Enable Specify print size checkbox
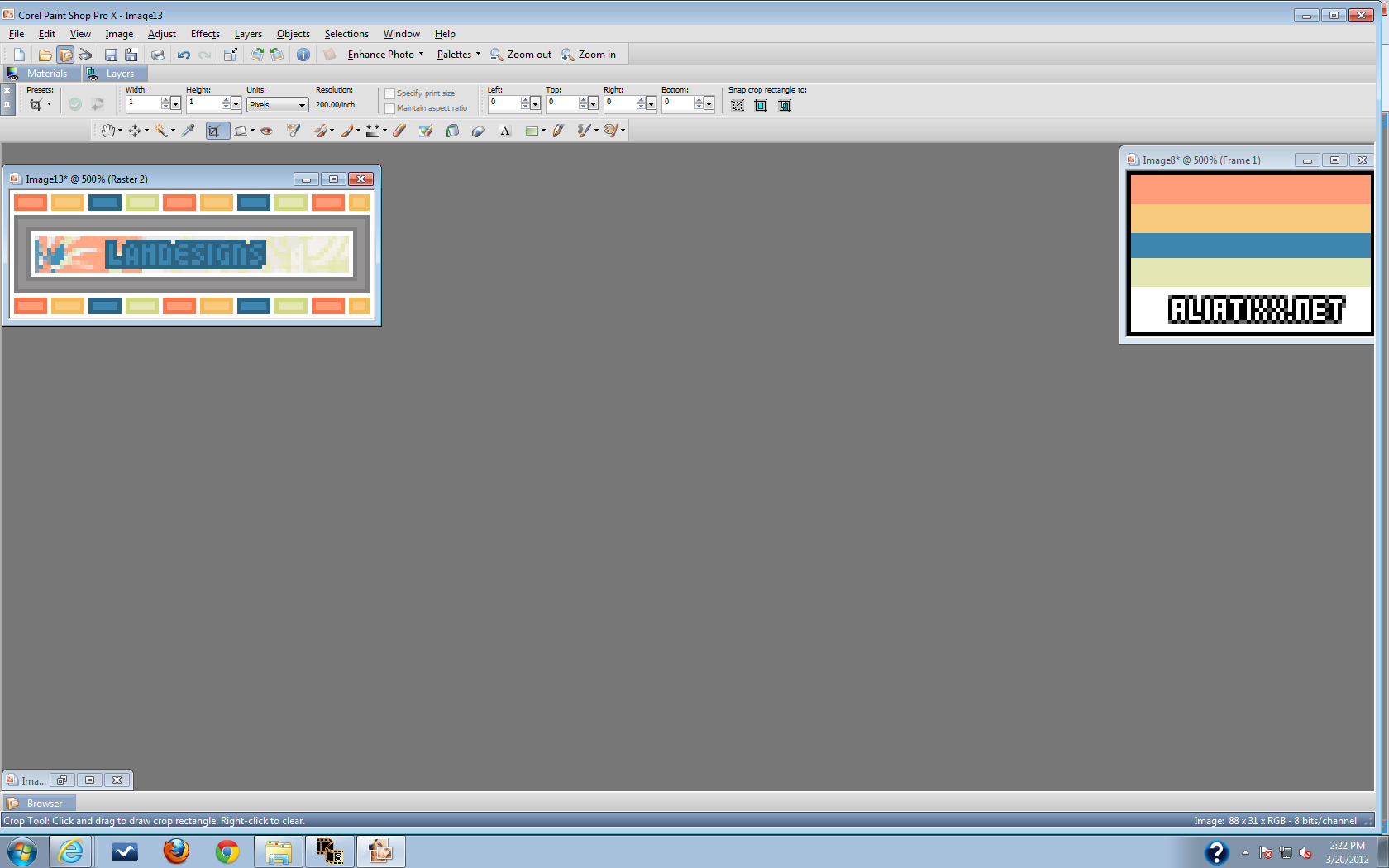Viewport: 1389px width, 868px height. click(x=389, y=93)
